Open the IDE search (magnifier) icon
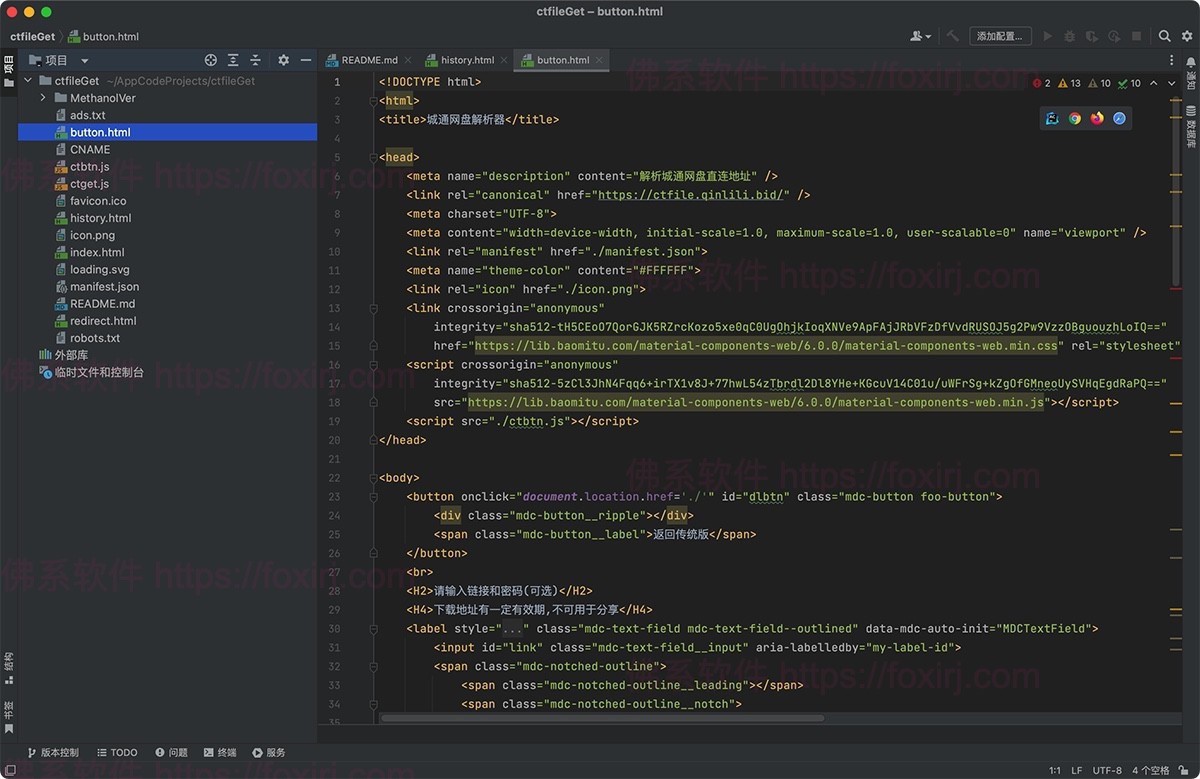 coord(1164,35)
